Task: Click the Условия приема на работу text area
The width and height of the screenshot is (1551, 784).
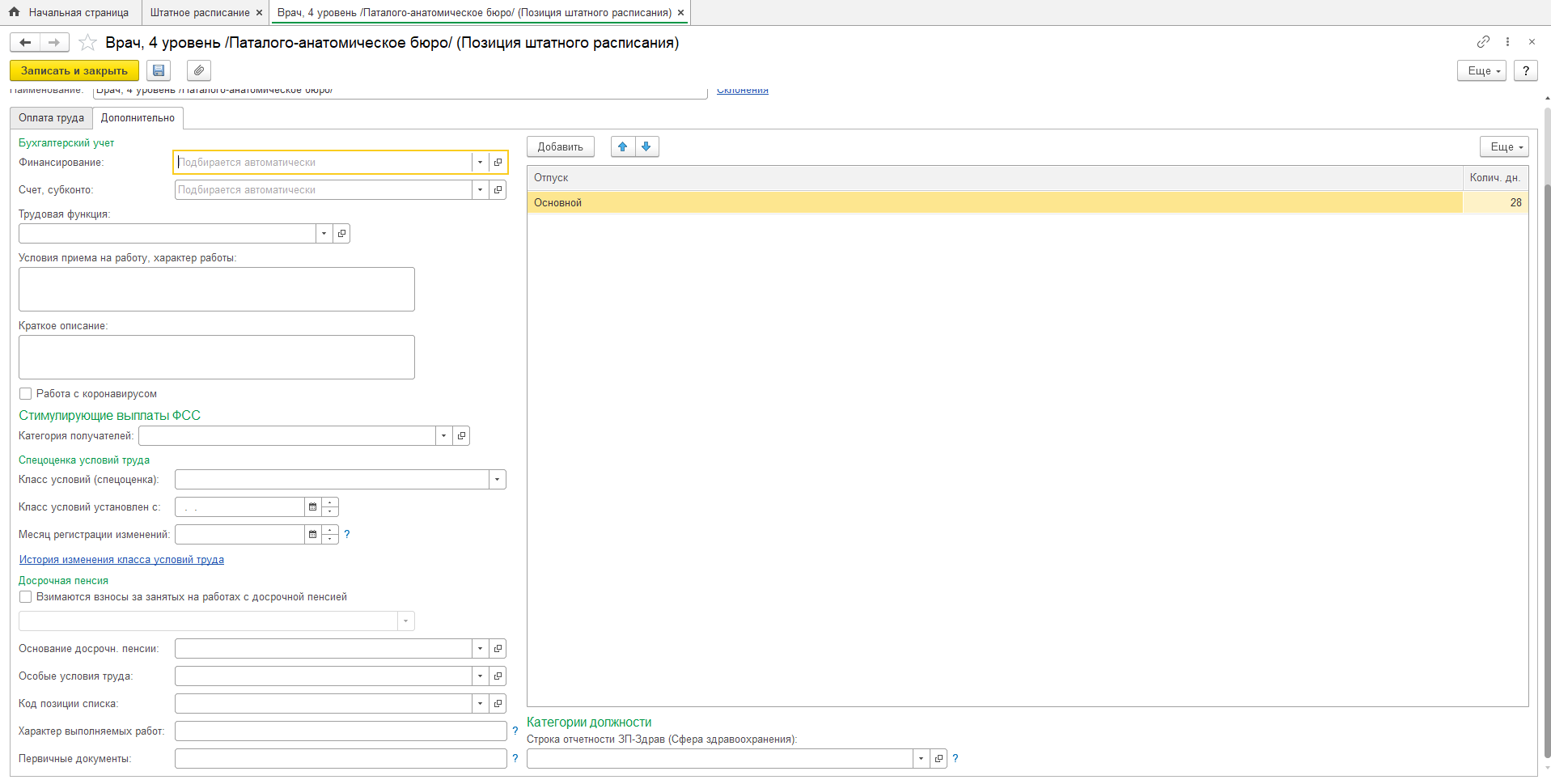Action: (x=217, y=290)
